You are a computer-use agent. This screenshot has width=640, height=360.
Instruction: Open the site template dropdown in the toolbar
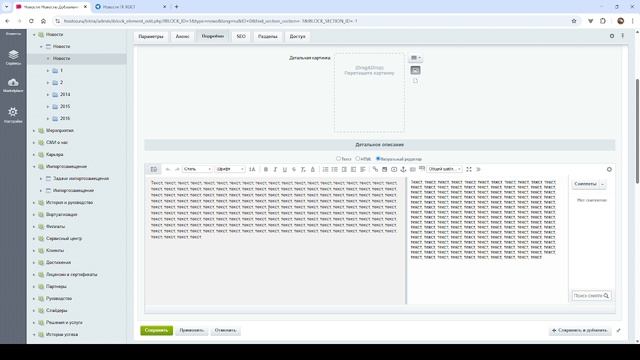[444, 169]
